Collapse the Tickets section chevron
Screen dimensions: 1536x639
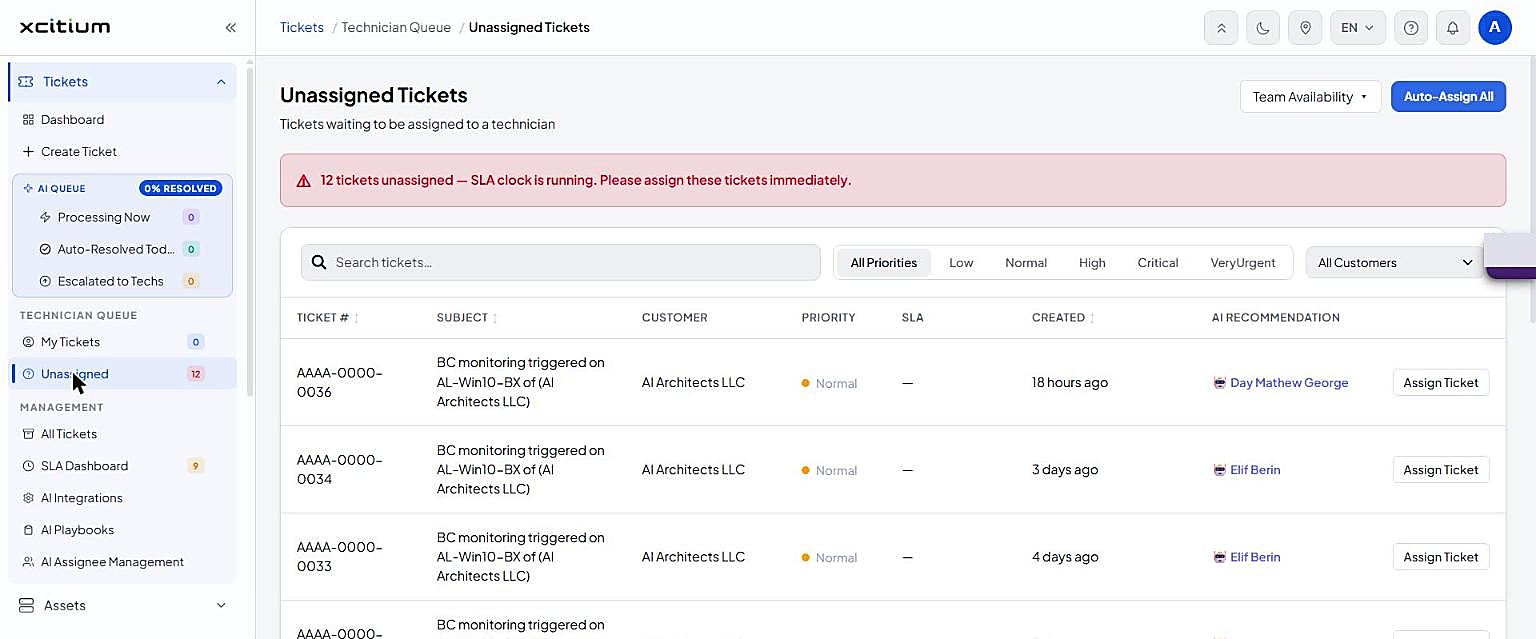tap(221, 82)
